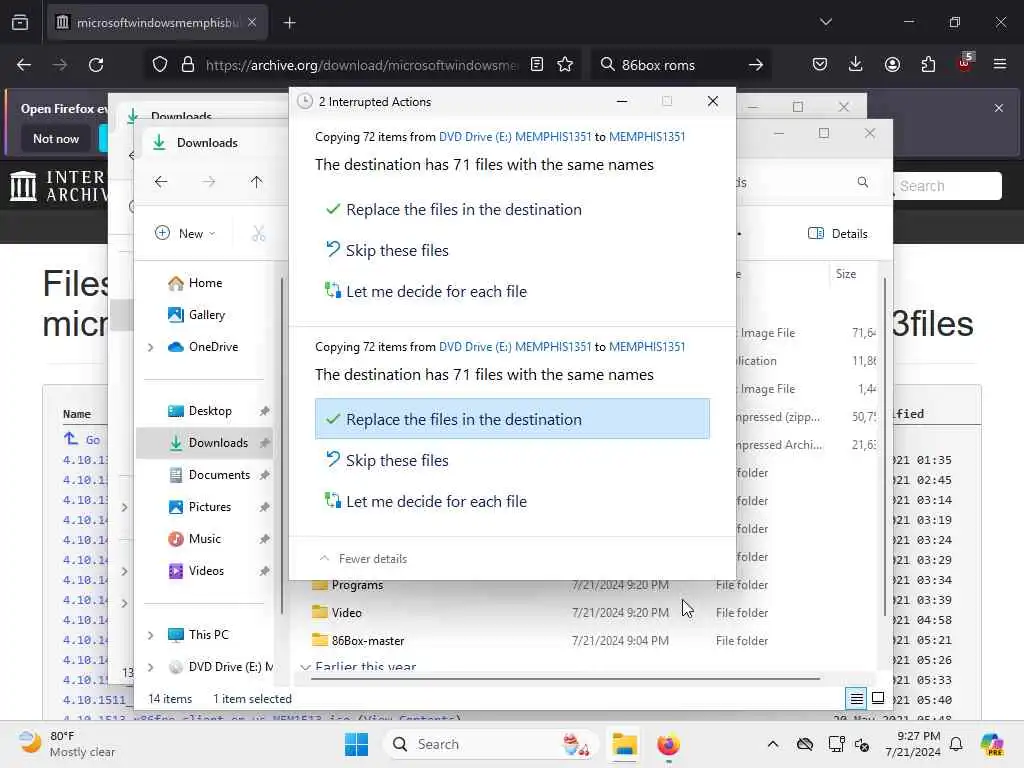
Task: Close the Firefox notification bar
Action: point(999,108)
